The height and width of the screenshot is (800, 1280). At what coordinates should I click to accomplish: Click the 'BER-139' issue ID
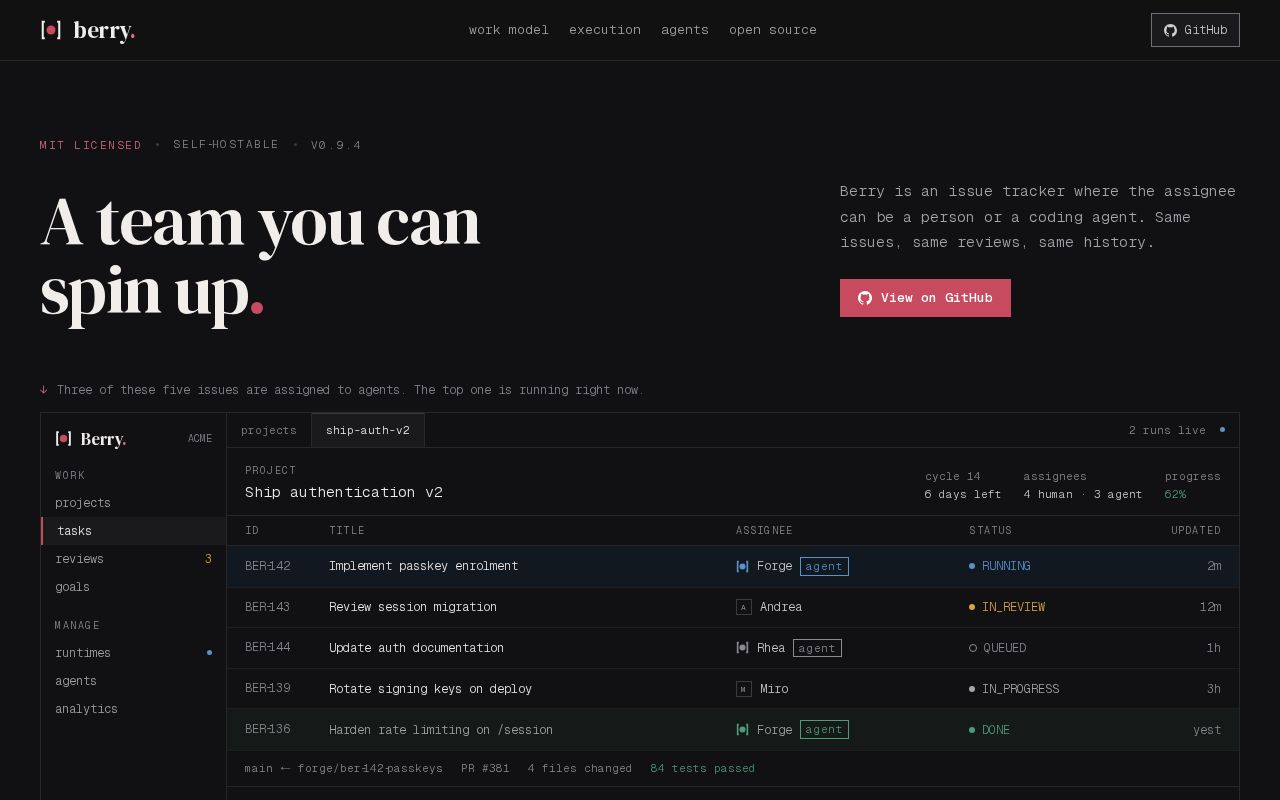tap(268, 689)
